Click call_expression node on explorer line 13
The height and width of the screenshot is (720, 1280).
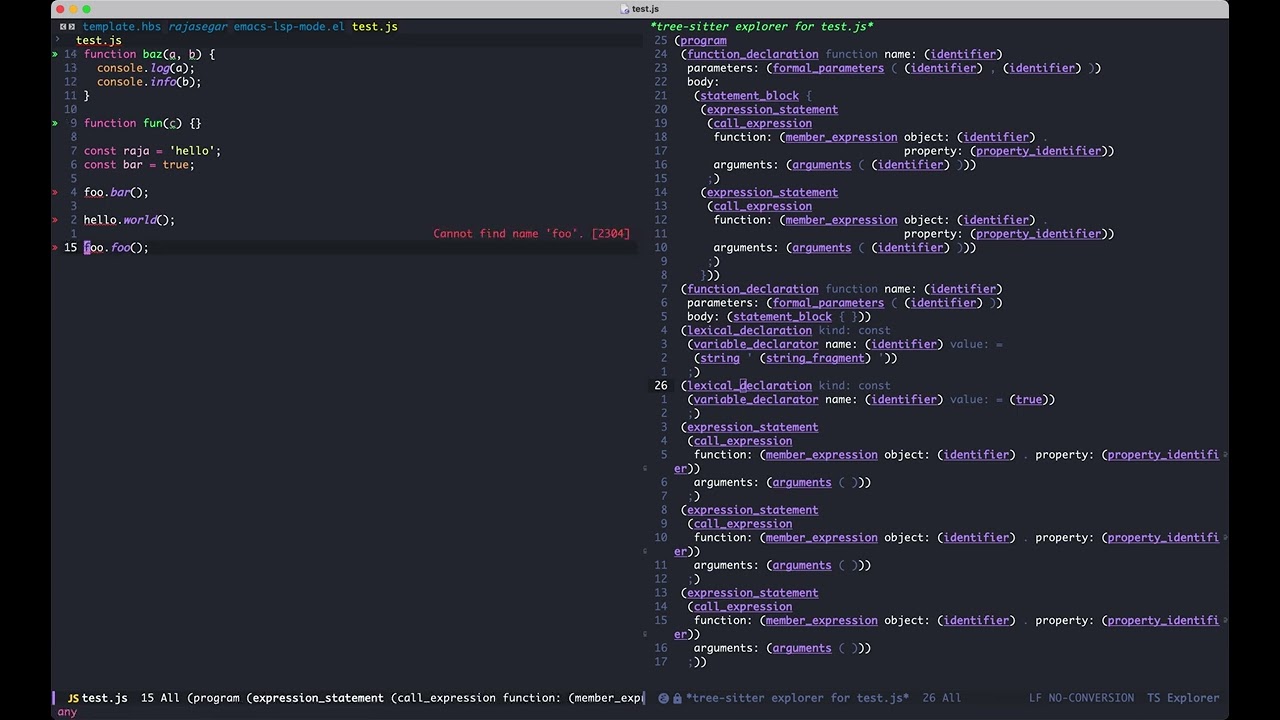pyautogui.click(x=762, y=206)
